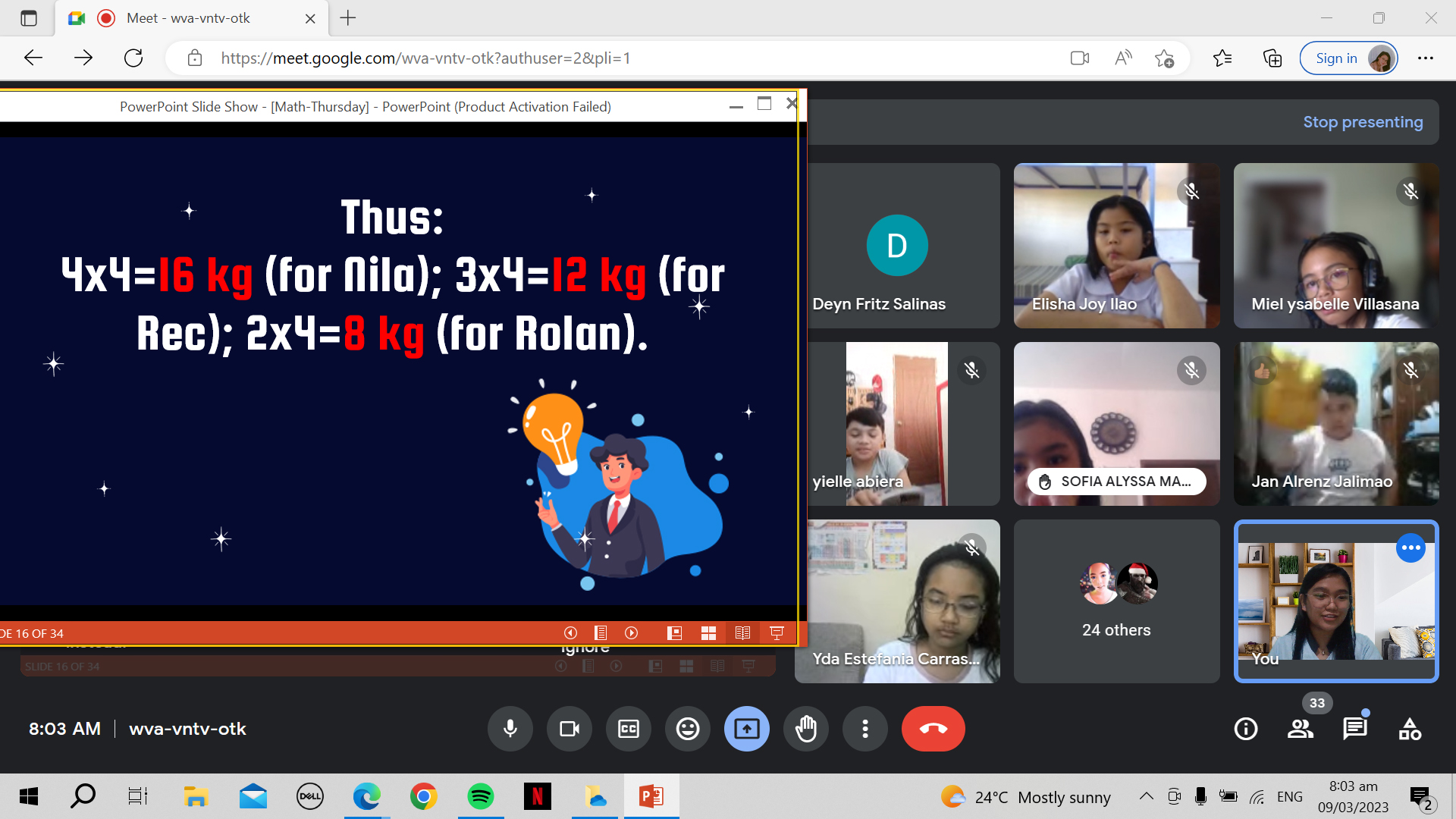The image size is (1456, 819).
Task: Launch Netflix from the taskbar
Action: point(537,796)
